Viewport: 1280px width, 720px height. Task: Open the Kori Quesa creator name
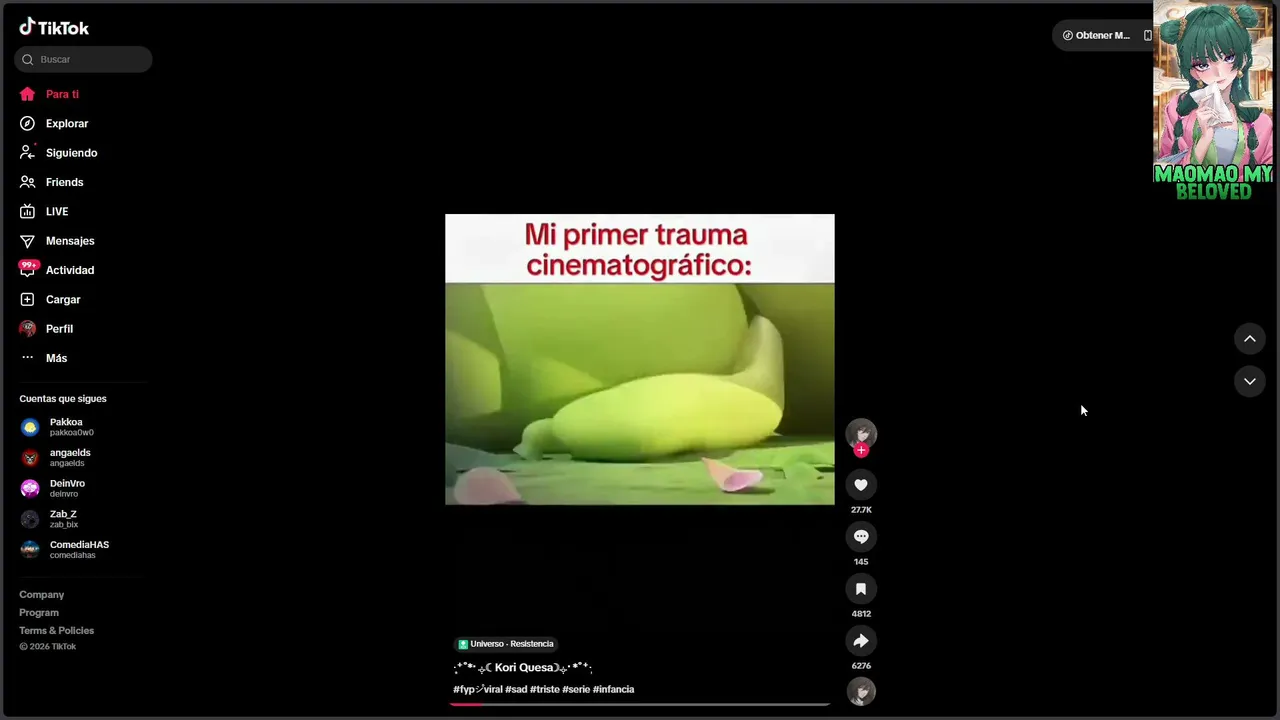(x=523, y=668)
